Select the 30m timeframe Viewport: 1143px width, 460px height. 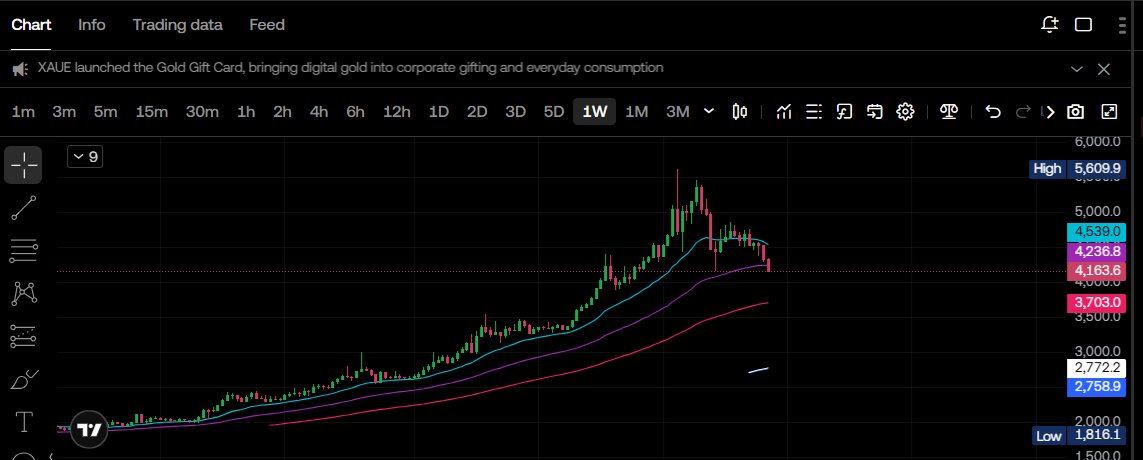202,112
